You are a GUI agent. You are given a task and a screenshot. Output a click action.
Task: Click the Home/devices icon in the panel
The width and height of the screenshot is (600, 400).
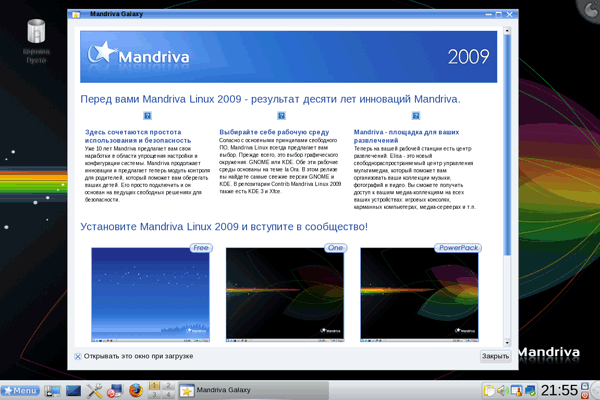tap(52, 390)
